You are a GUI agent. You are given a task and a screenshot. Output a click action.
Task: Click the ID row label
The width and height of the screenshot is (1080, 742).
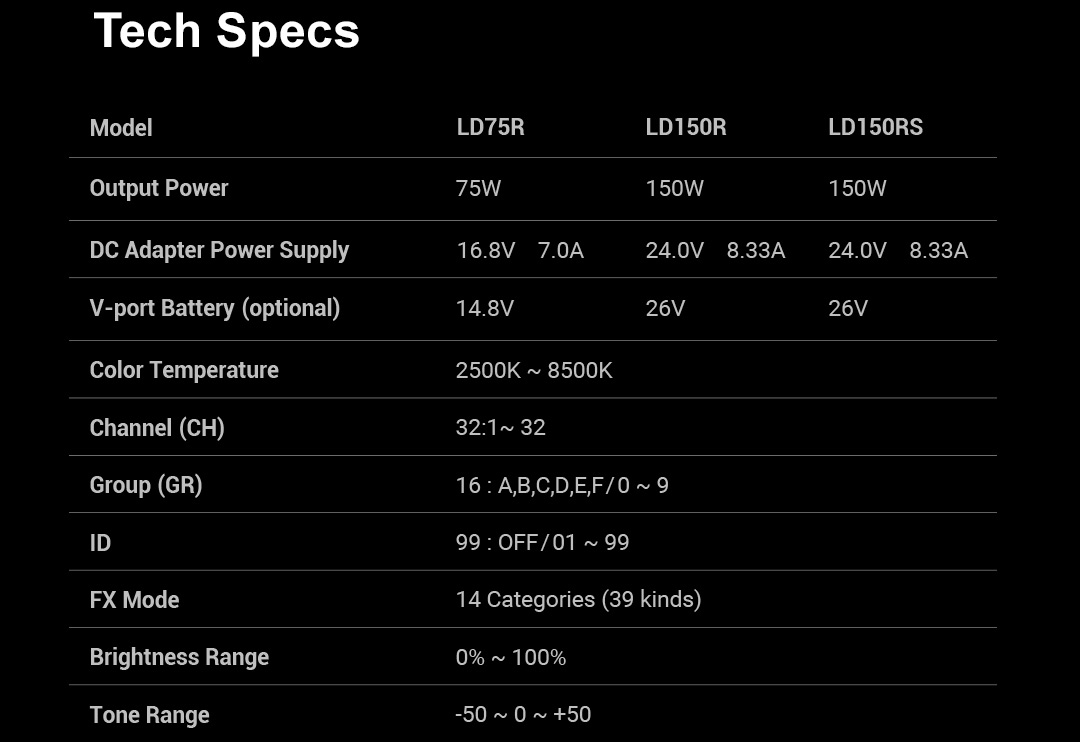coord(100,543)
